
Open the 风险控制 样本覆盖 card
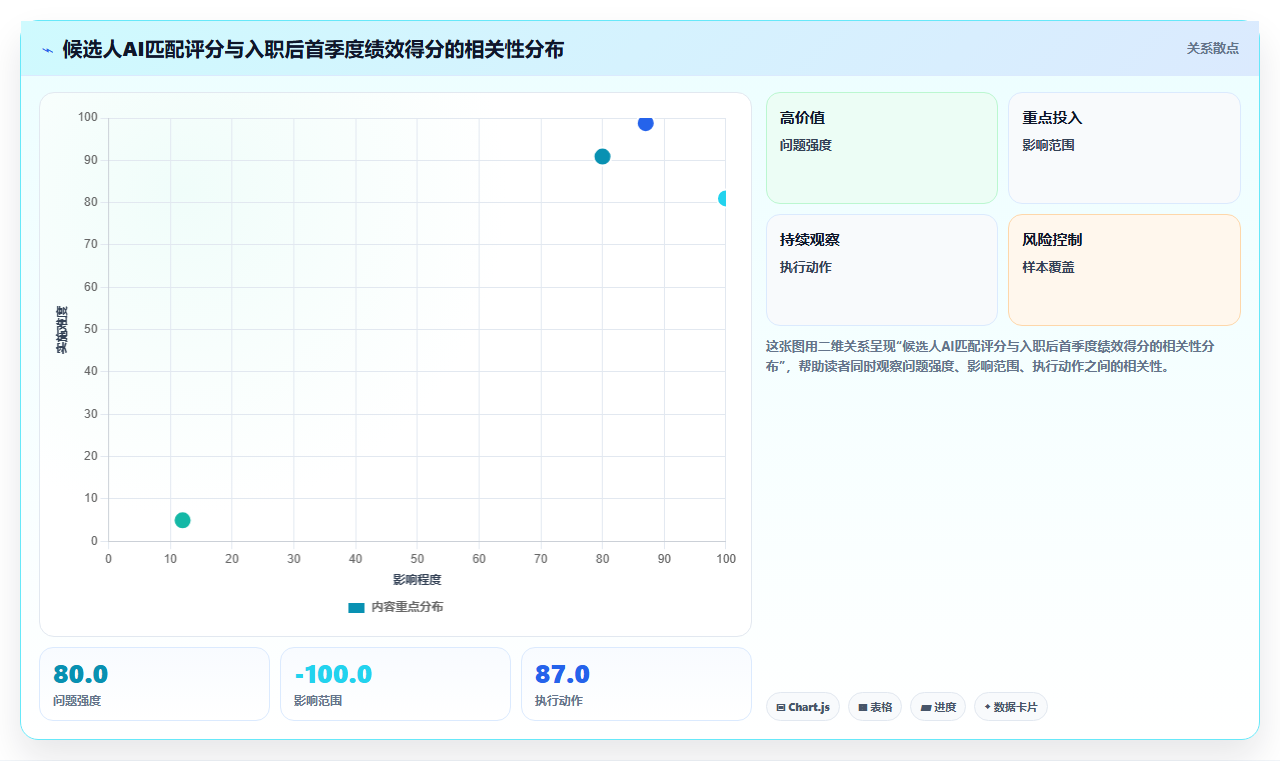tap(1124, 270)
